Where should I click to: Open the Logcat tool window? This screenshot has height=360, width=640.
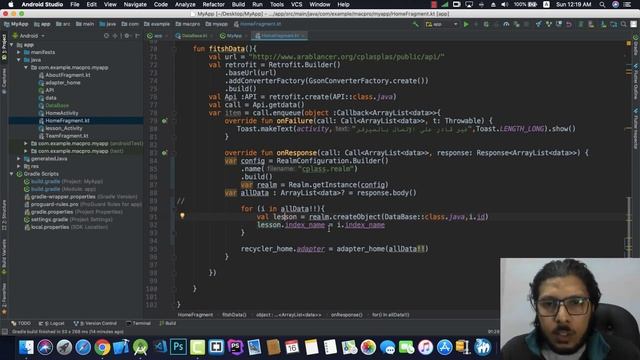click(x=52, y=323)
